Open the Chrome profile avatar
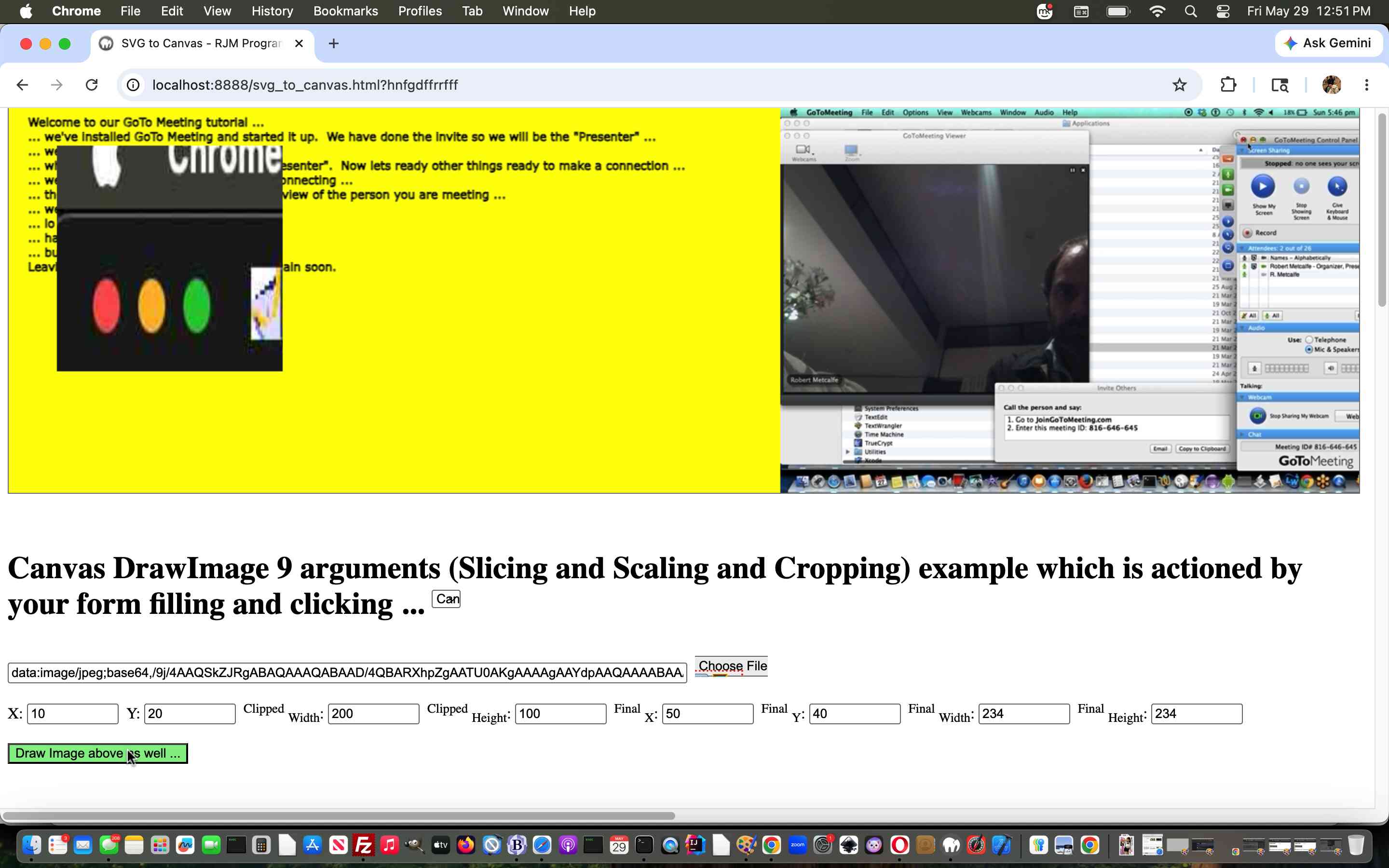Image resolution: width=1389 pixels, height=868 pixels. tap(1332, 85)
